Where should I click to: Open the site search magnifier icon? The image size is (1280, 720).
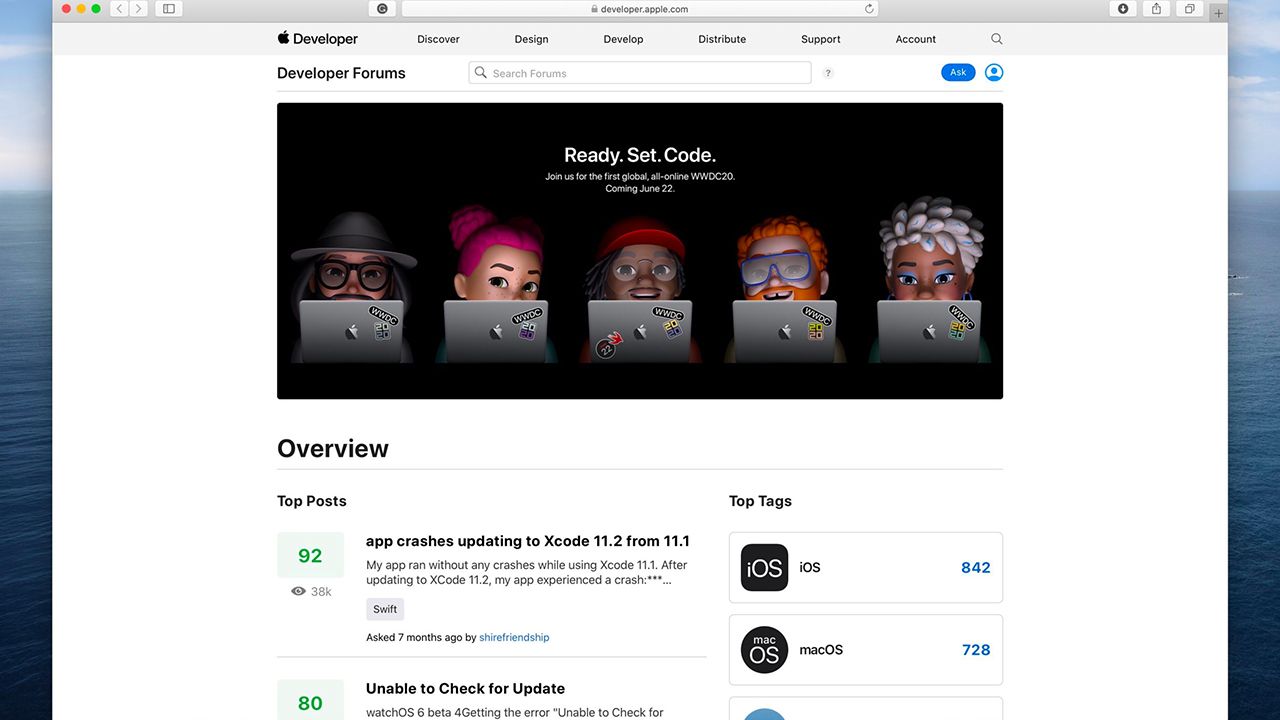coord(996,39)
